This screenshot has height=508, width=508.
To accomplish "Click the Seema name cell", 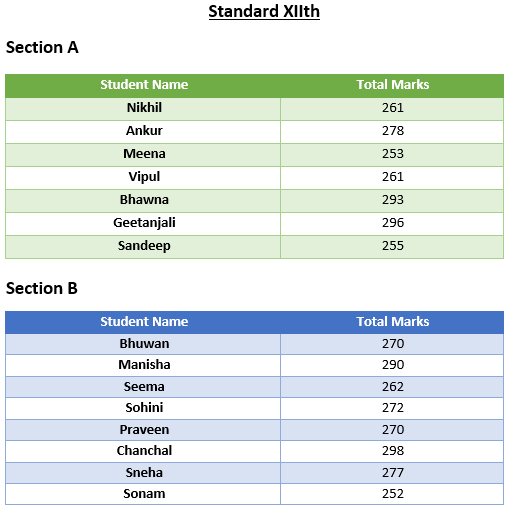I will tap(143, 387).
